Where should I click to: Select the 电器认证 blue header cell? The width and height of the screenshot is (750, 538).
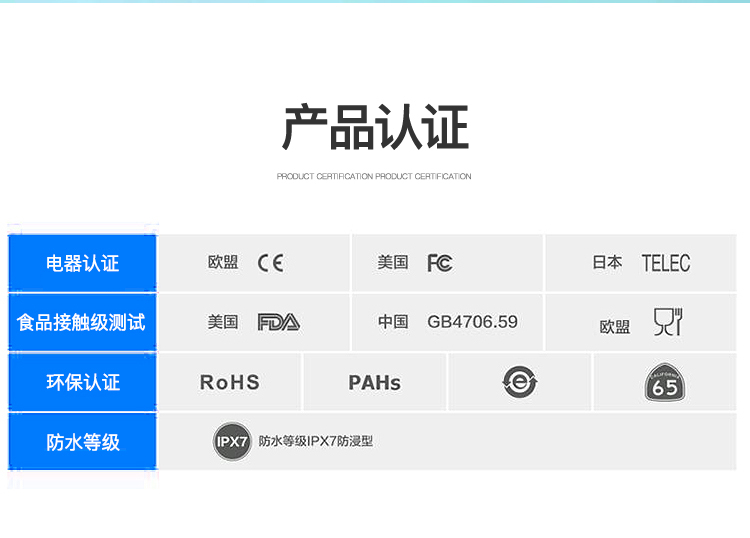[82, 263]
